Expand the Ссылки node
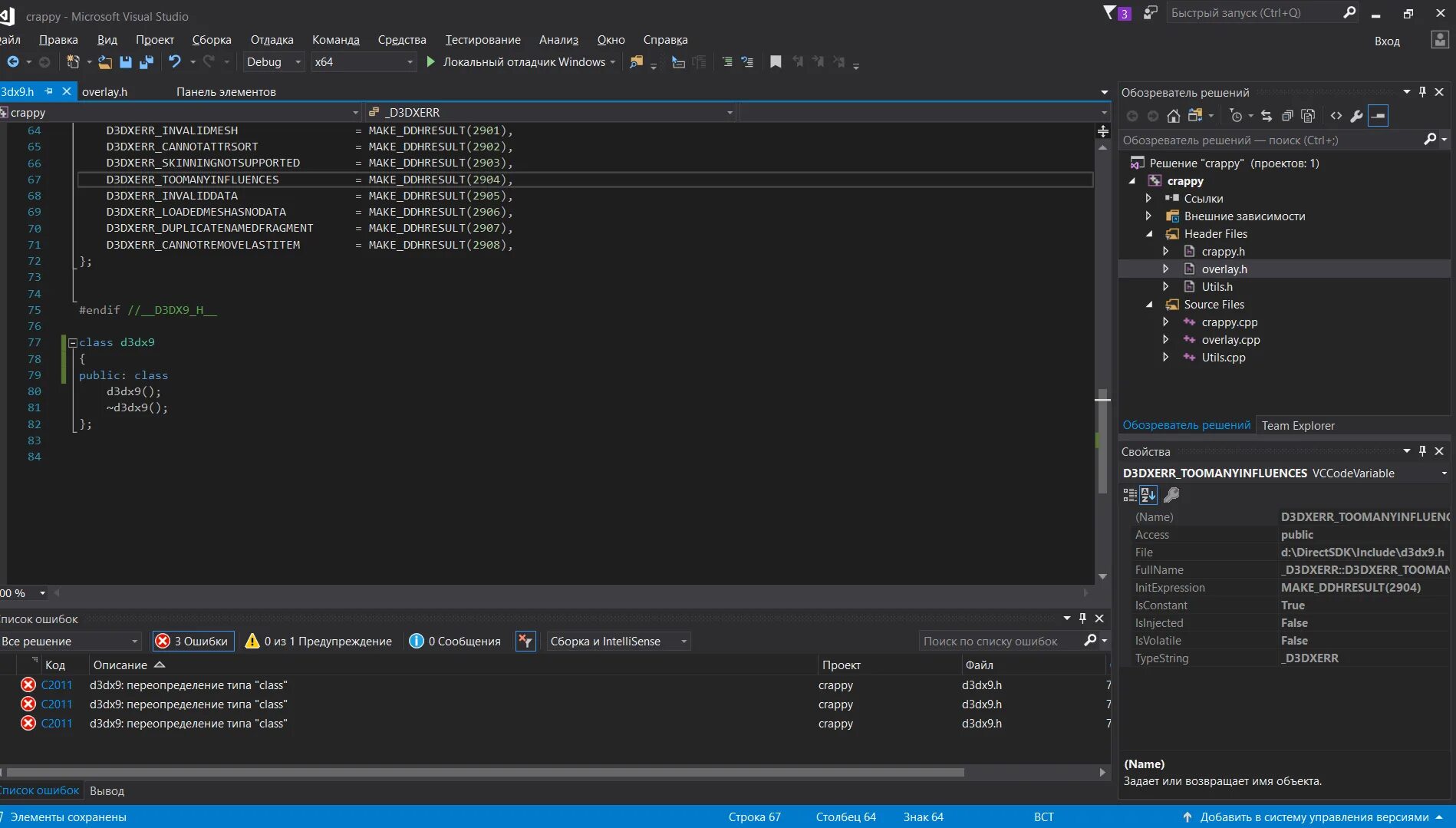 pos(1148,198)
